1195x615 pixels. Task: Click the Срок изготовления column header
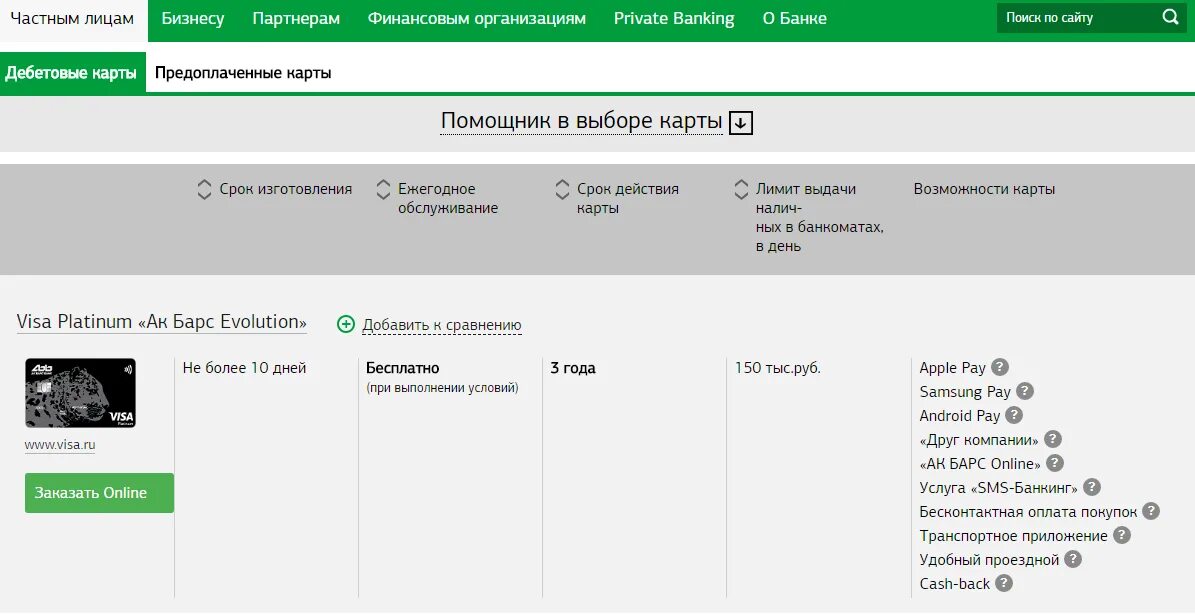(286, 189)
